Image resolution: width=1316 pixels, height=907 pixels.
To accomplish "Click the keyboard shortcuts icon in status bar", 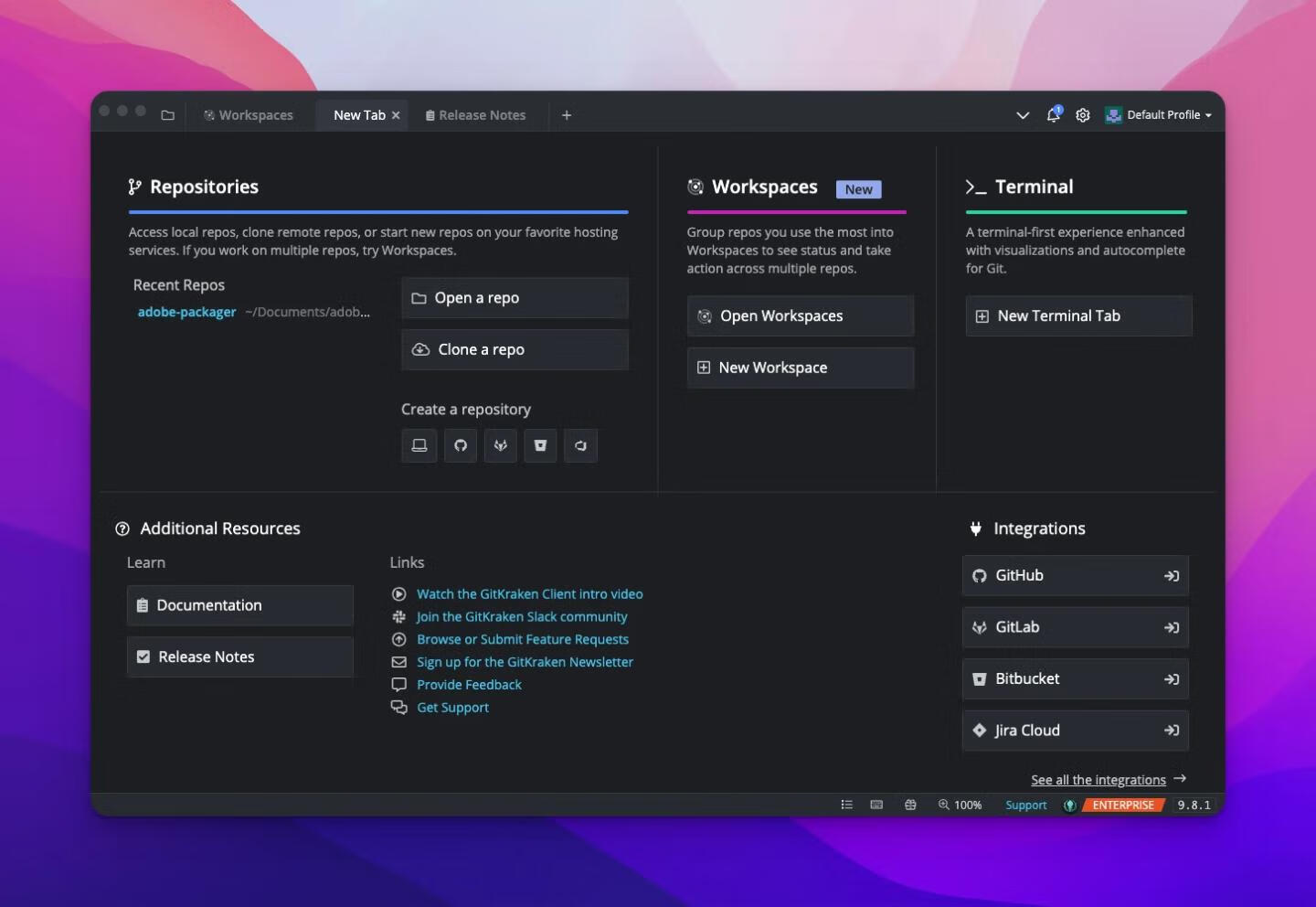I will coord(876,805).
